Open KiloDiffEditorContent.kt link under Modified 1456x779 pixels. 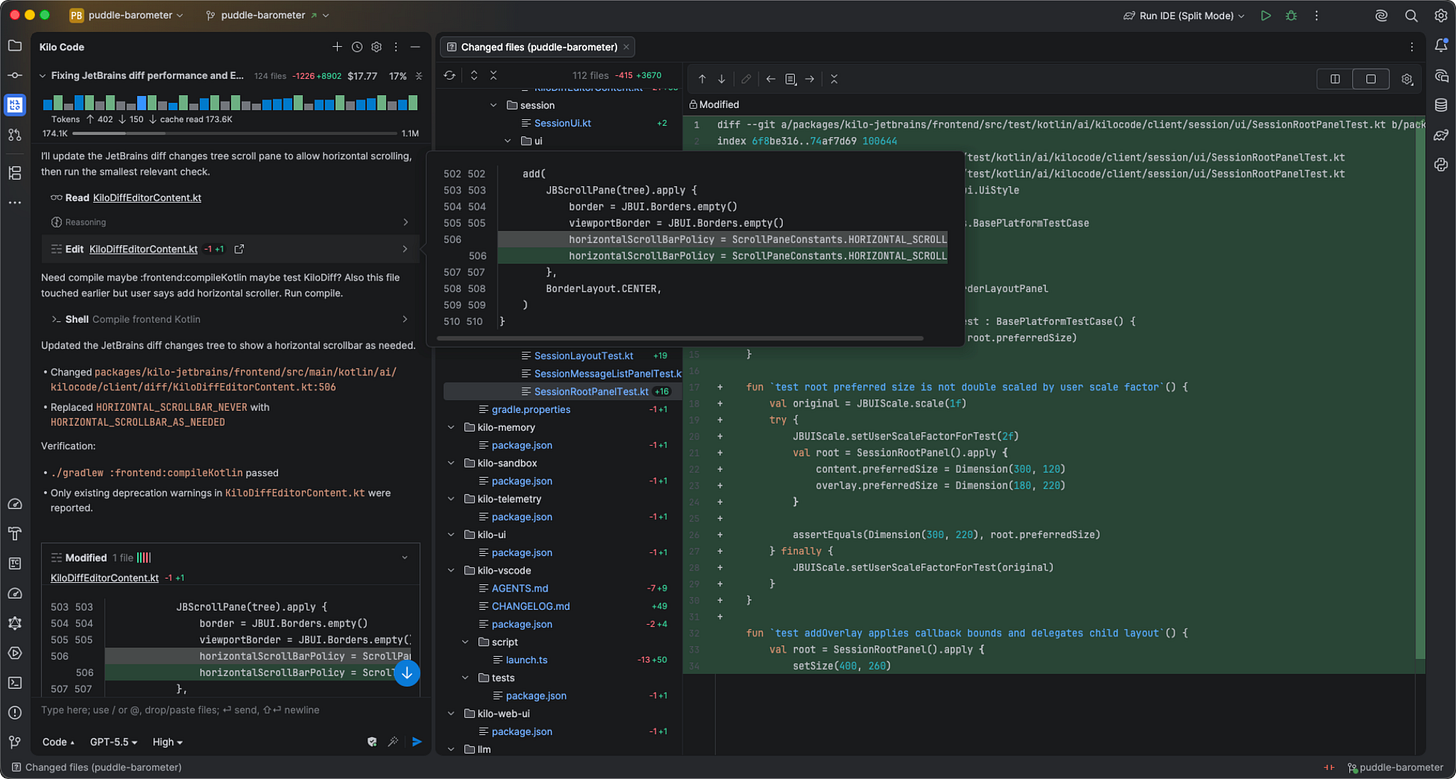[105, 578]
